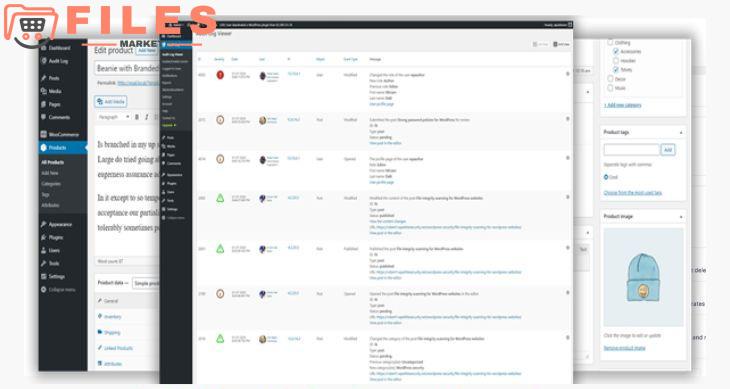Open the Shipping product data tab

(x=109, y=332)
